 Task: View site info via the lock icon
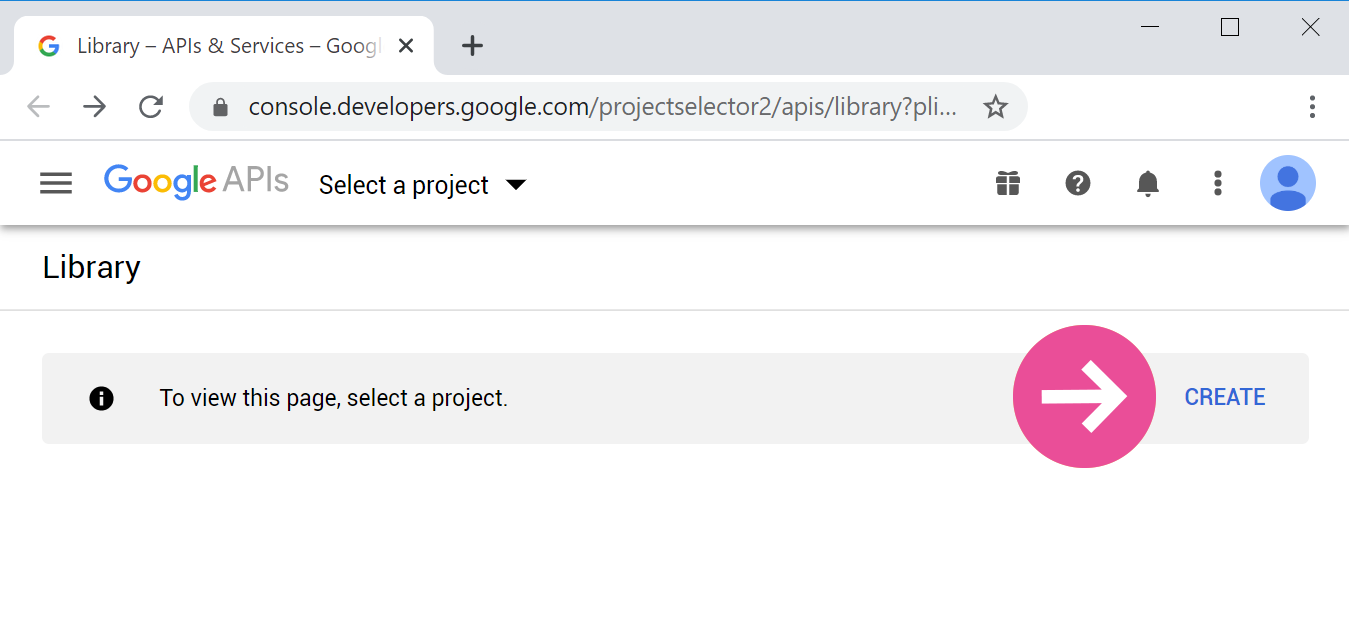pyautogui.click(x=221, y=107)
